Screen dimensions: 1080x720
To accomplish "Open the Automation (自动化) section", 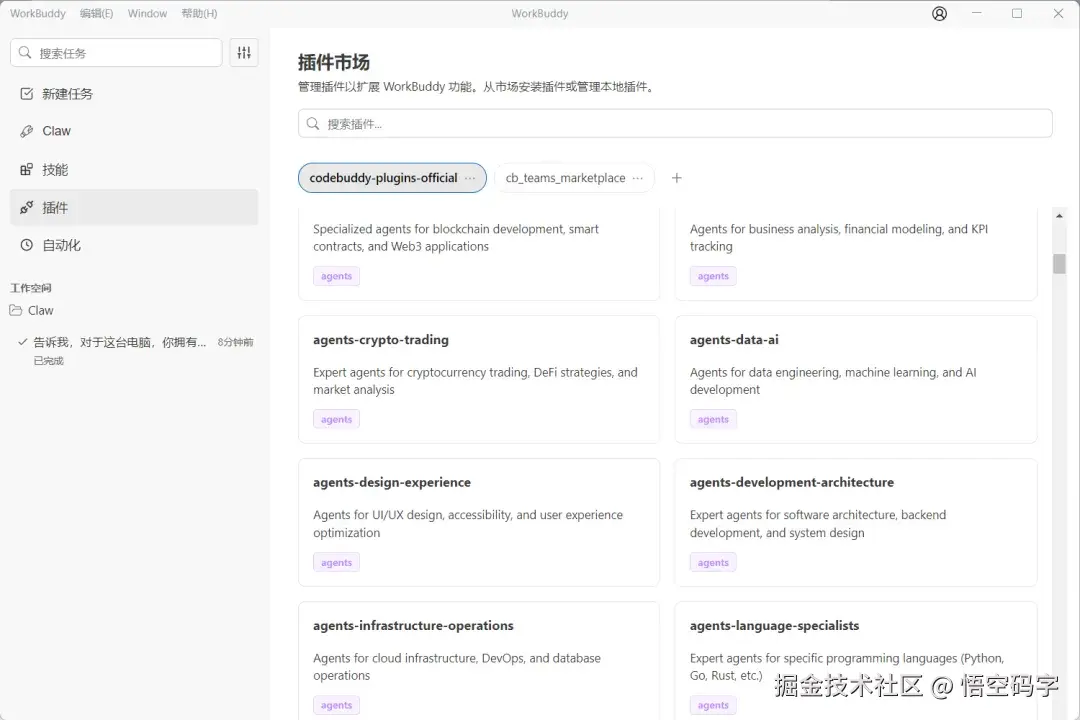I will pos(61,245).
